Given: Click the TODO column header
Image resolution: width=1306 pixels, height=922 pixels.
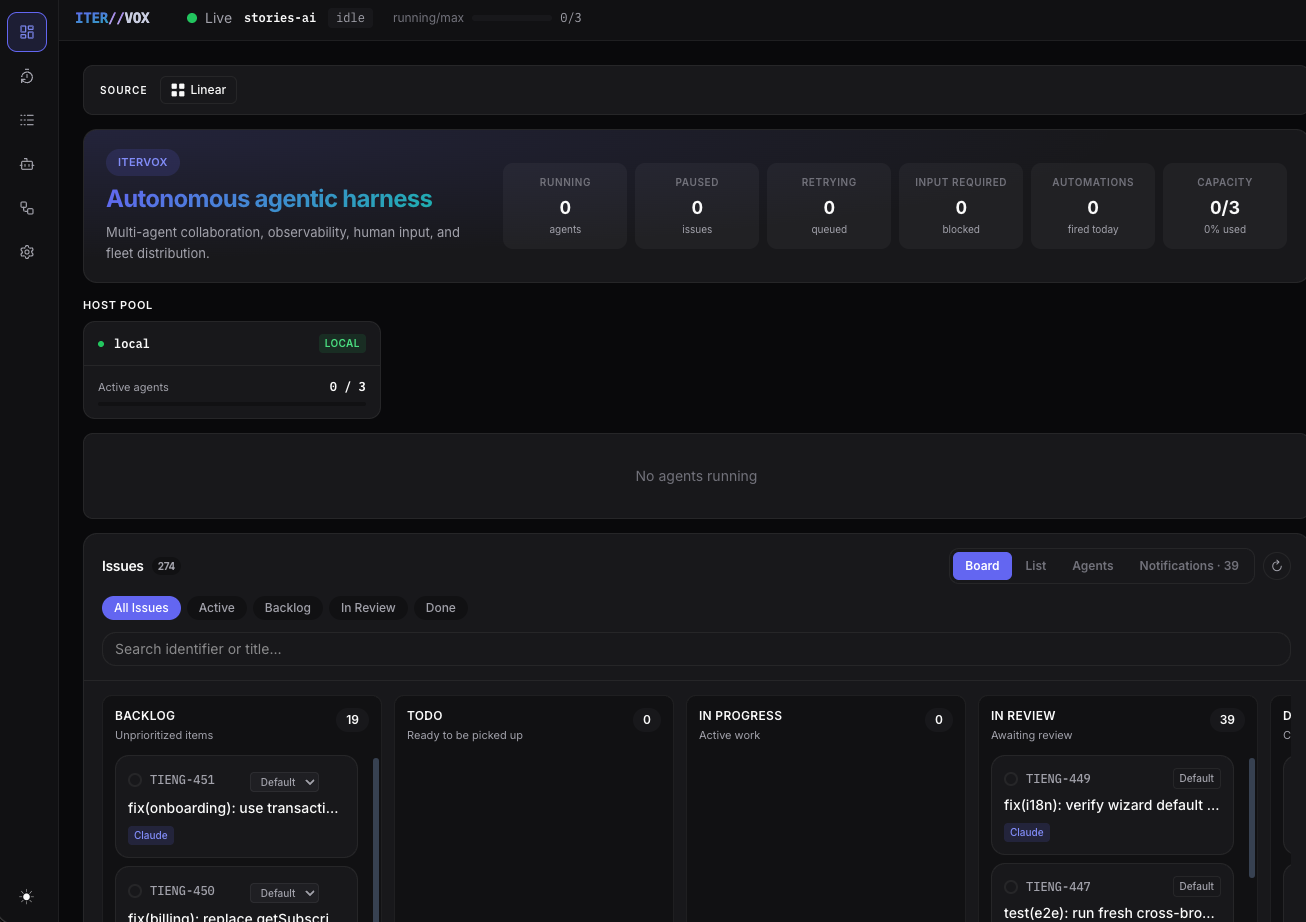Looking at the screenshot, I should 425,716.
